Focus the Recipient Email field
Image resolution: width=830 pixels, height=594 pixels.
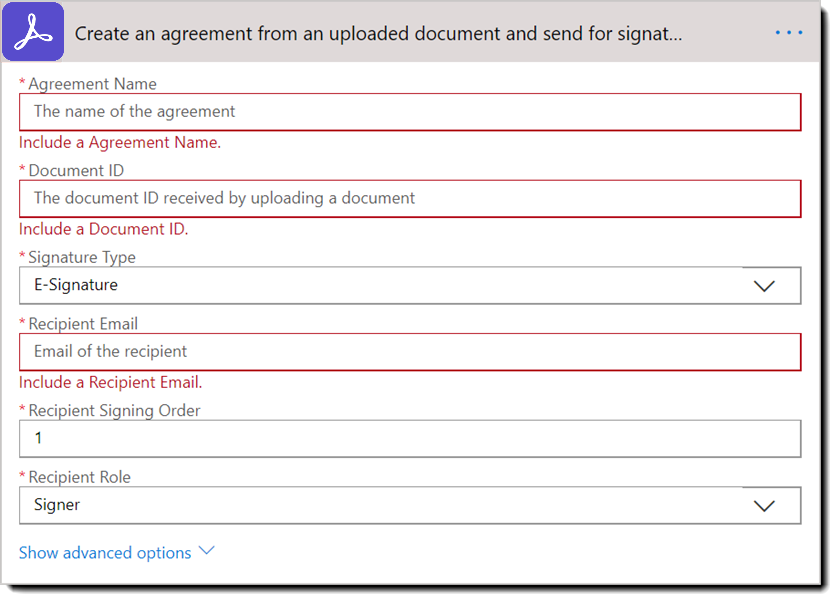click(x=410, y=352)
